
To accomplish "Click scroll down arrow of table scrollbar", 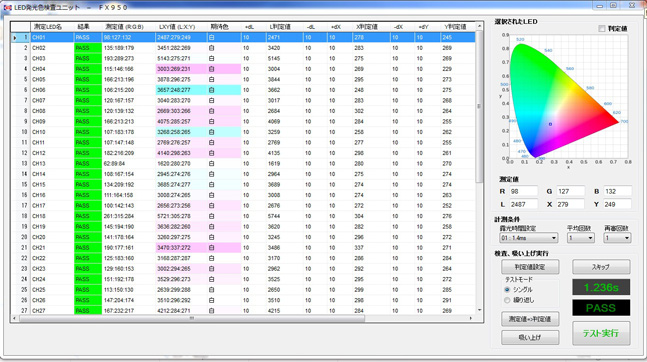I will click(479, 310).
